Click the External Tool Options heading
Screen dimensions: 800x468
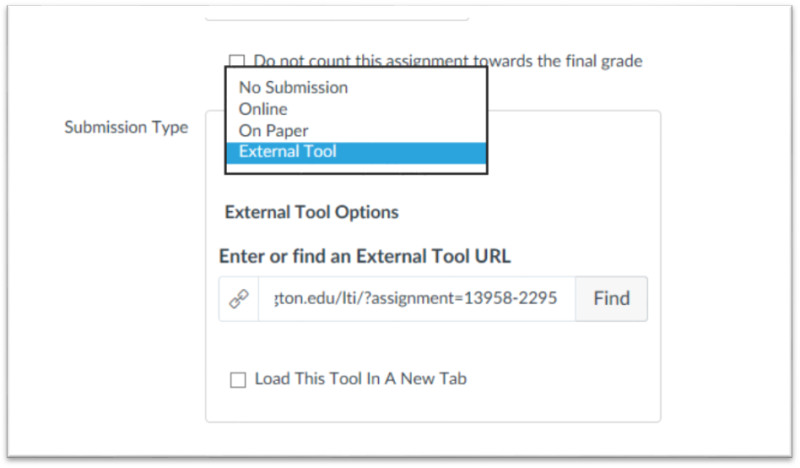coord(312,212)
